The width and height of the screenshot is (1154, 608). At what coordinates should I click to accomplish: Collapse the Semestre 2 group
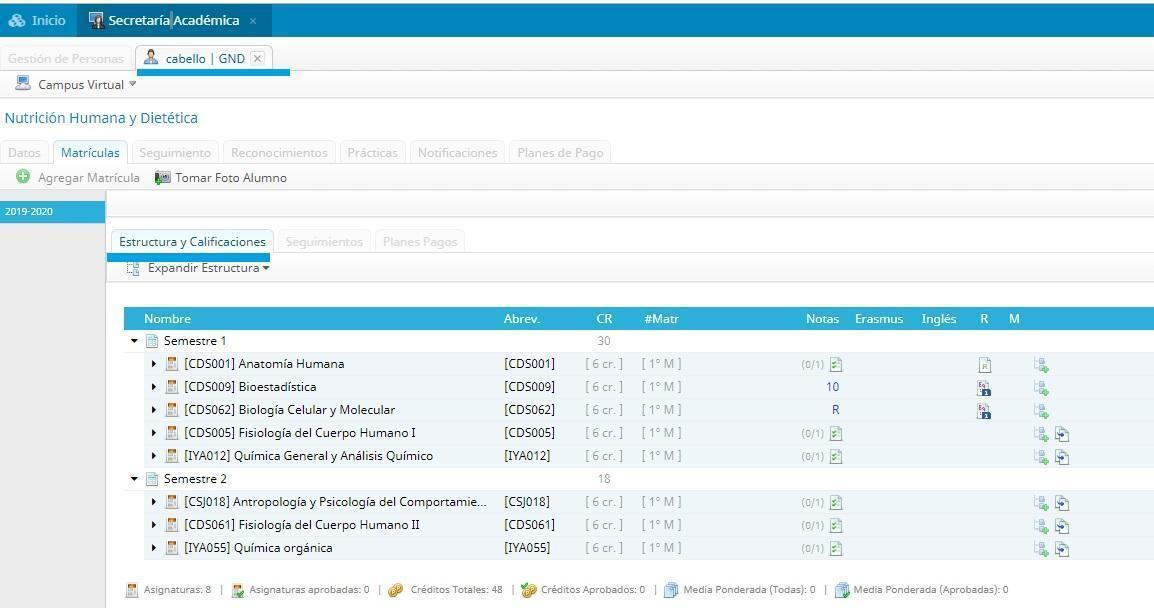[134, 479]
